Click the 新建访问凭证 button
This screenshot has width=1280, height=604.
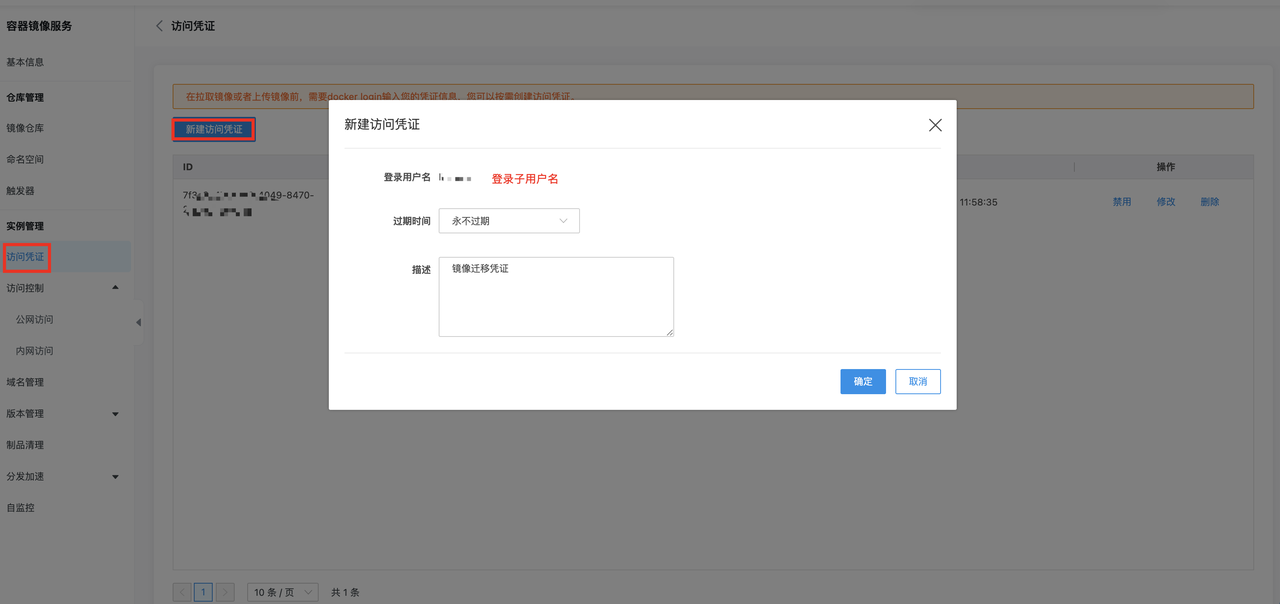point(214,129)
